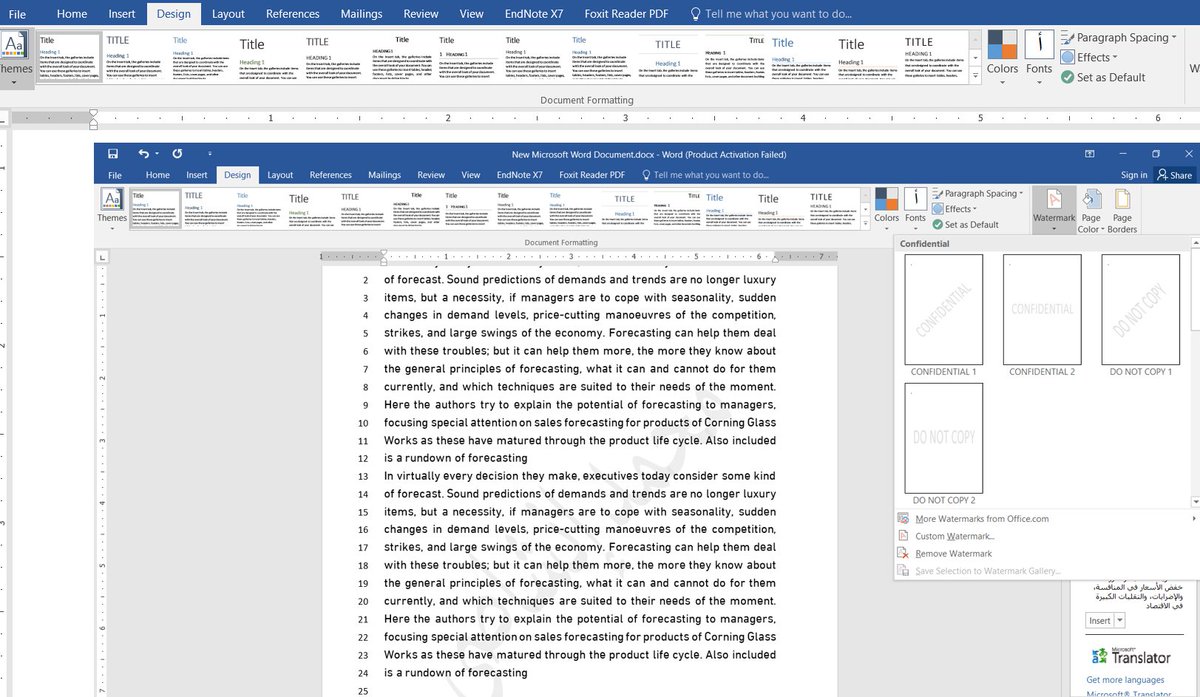Viewport: 1200px width, 697px height.
Task: Open the File tab in the outer window
Action: (17, 14)
